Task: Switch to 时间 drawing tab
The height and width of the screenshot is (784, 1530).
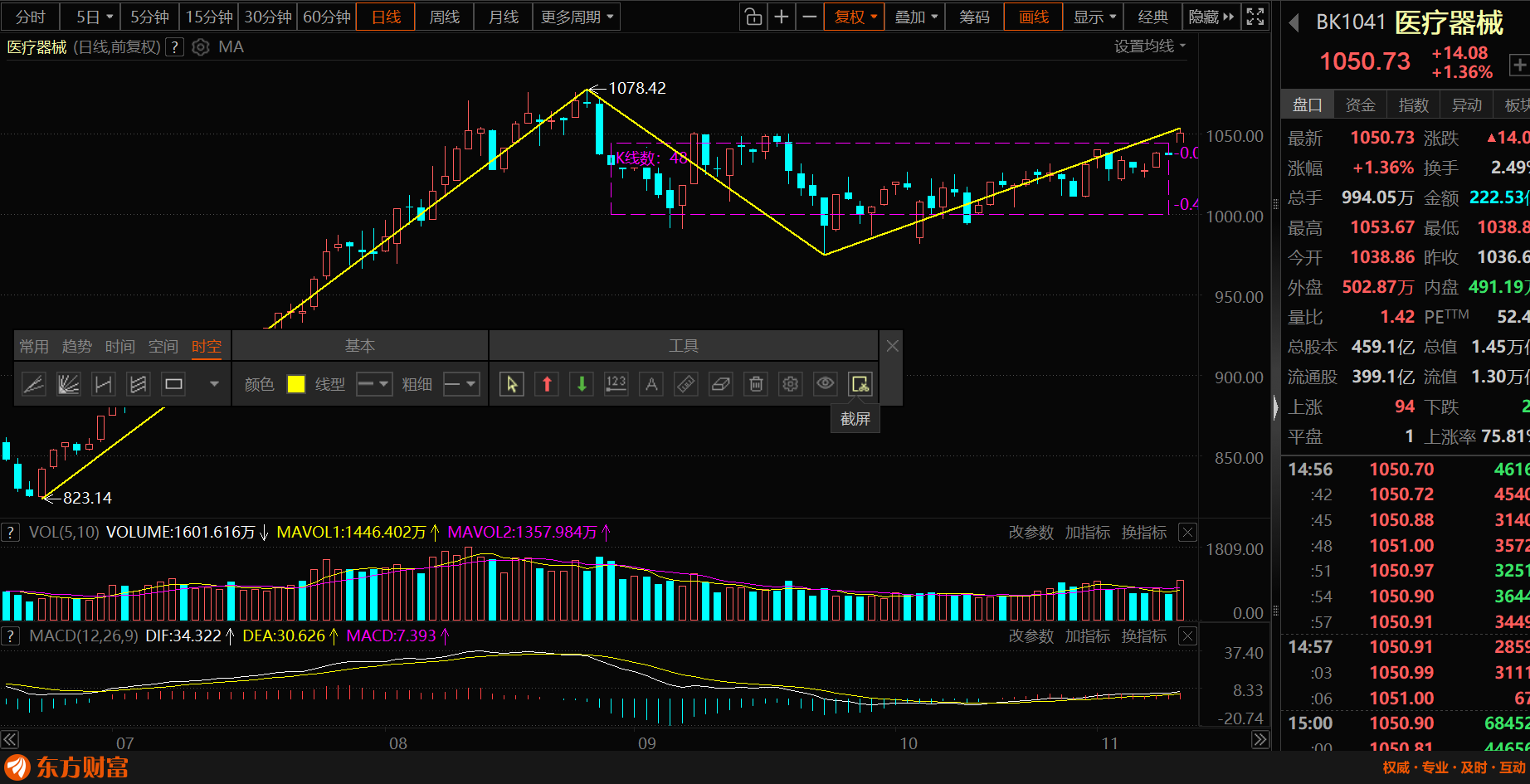Action: click(120, 346)
